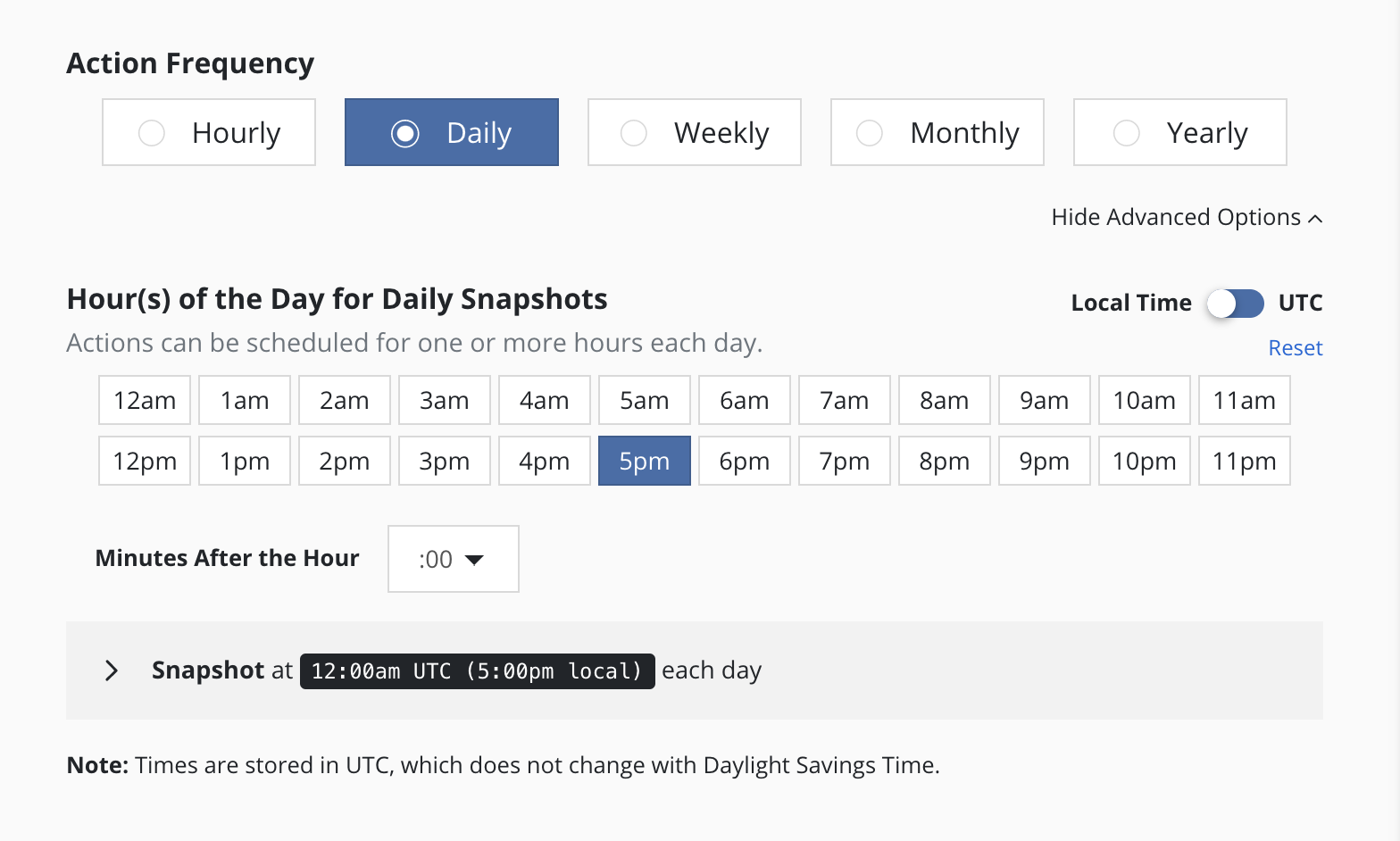This screenshot has width=1400, height=841.
Task: Select Monthly action frequency
Action: coord(937,132)
